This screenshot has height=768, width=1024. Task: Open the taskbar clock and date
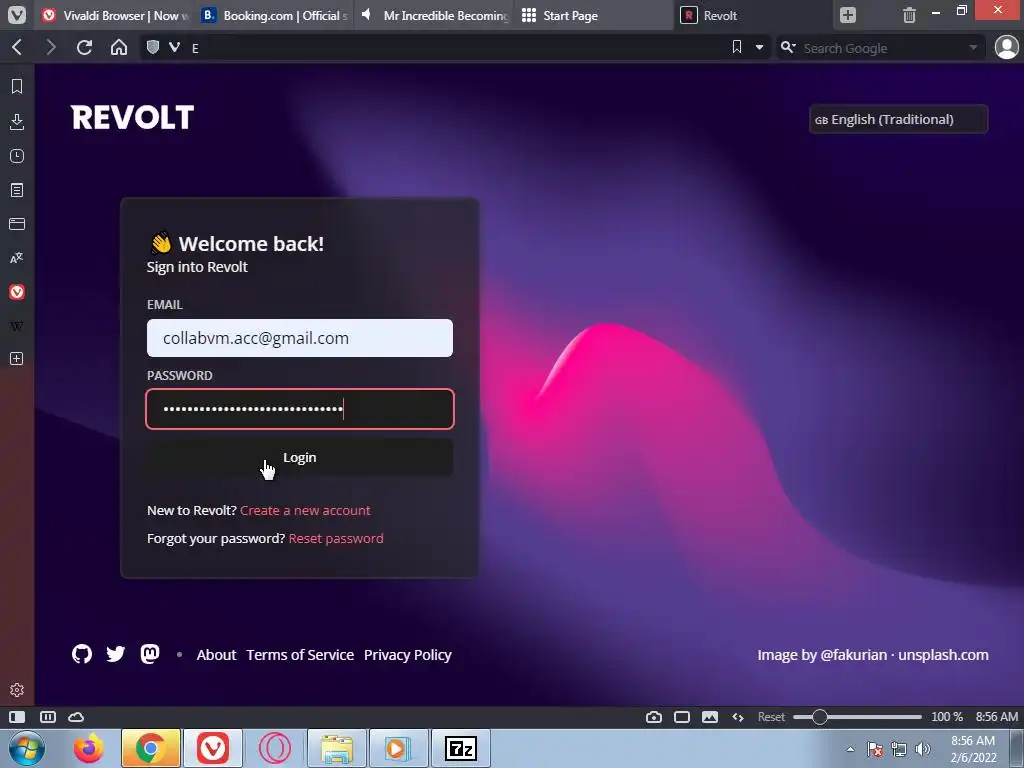973,749
